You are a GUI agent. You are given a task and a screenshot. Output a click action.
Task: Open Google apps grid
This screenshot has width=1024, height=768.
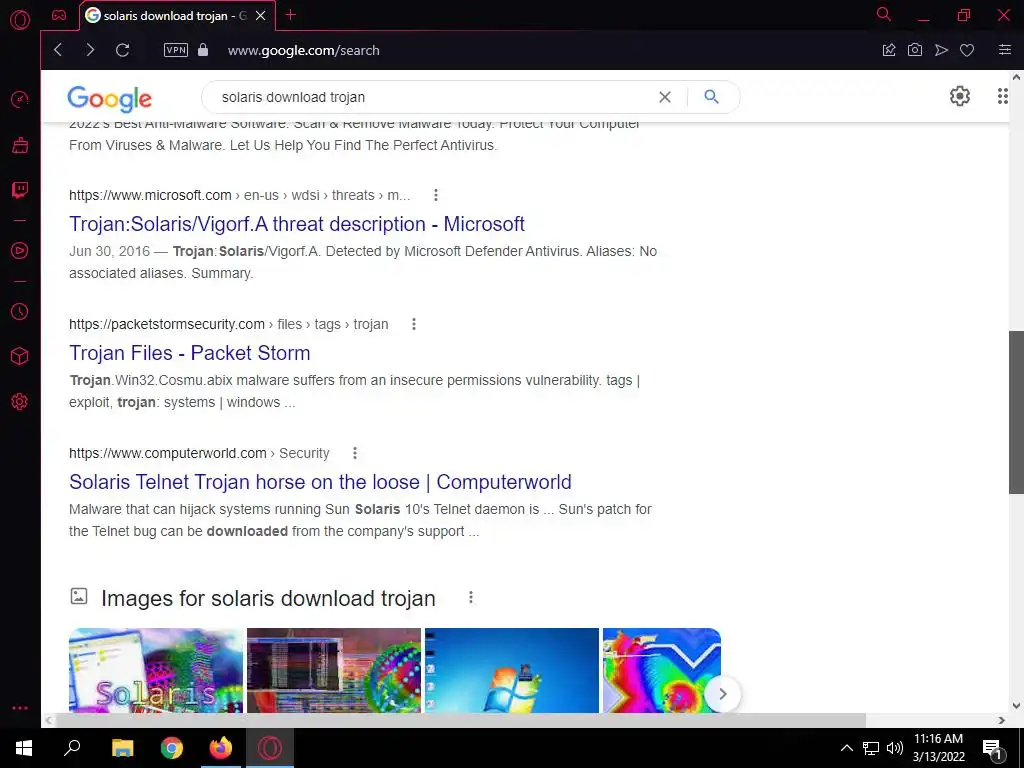tap(1002, 97)
